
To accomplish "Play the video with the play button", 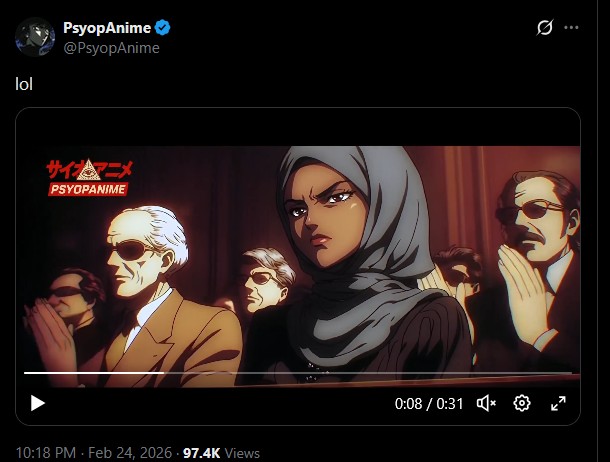I will click(38, 403).
